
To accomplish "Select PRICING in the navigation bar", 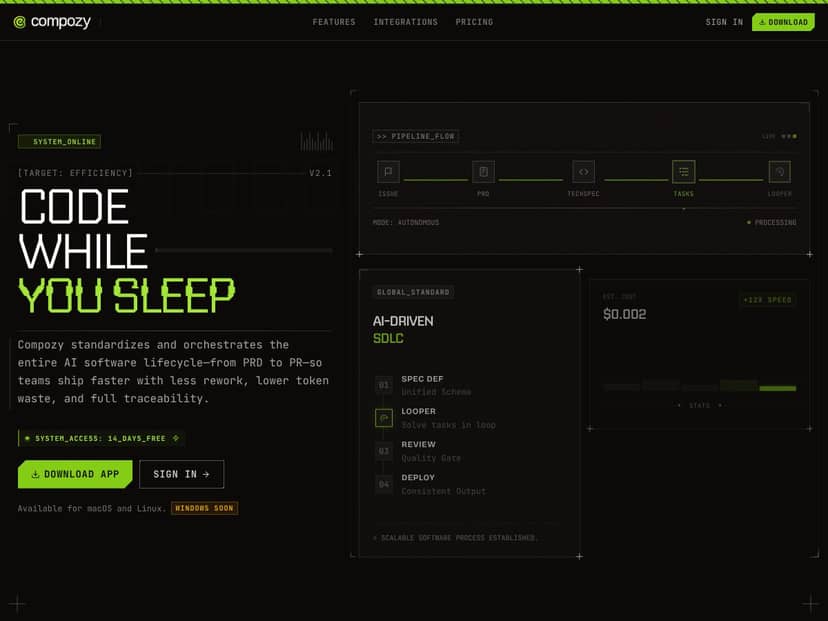I will click(474, 21).
